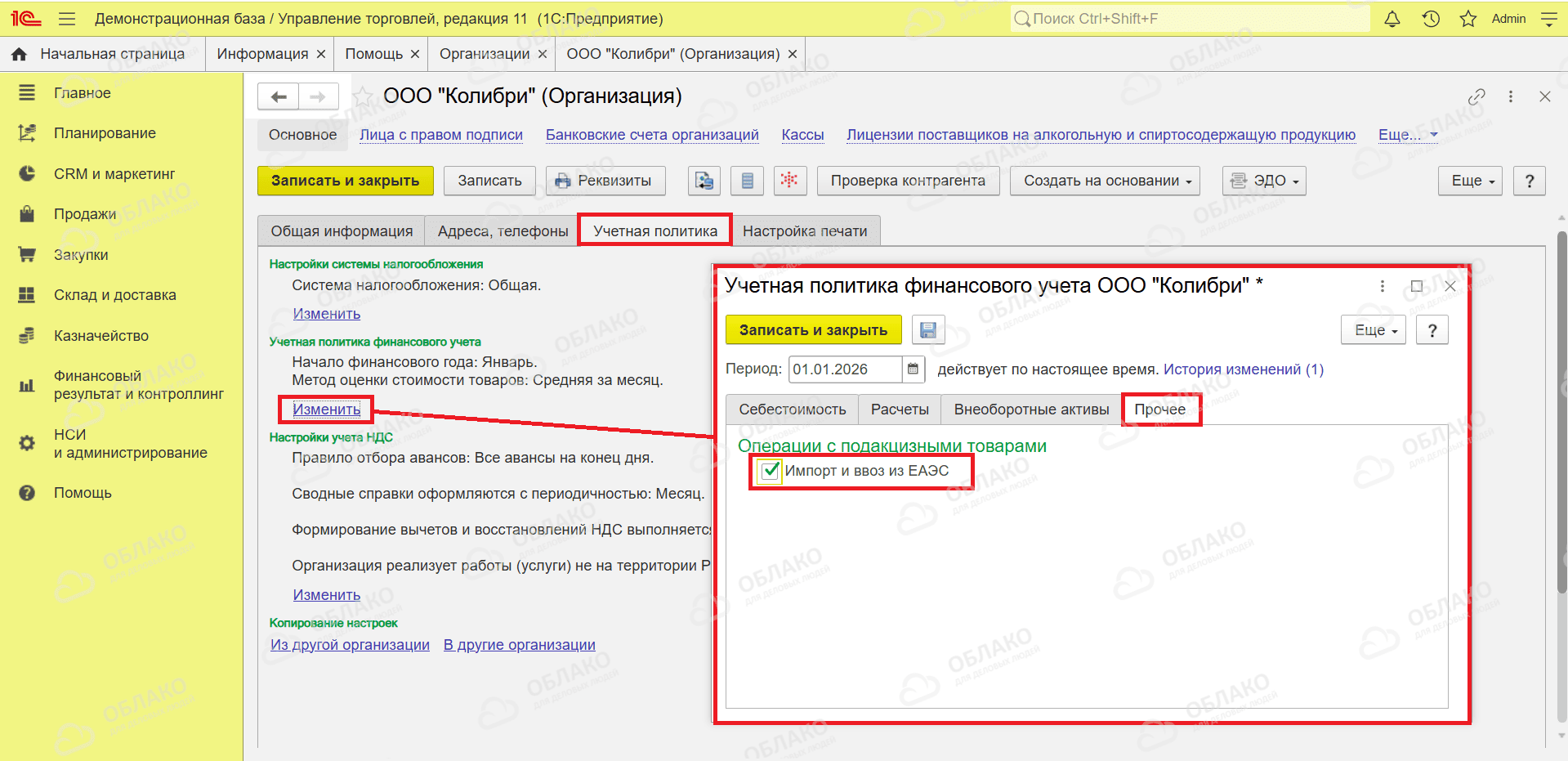
Task: Select Учетная политика tab
Action: click(x=655, y=231)
